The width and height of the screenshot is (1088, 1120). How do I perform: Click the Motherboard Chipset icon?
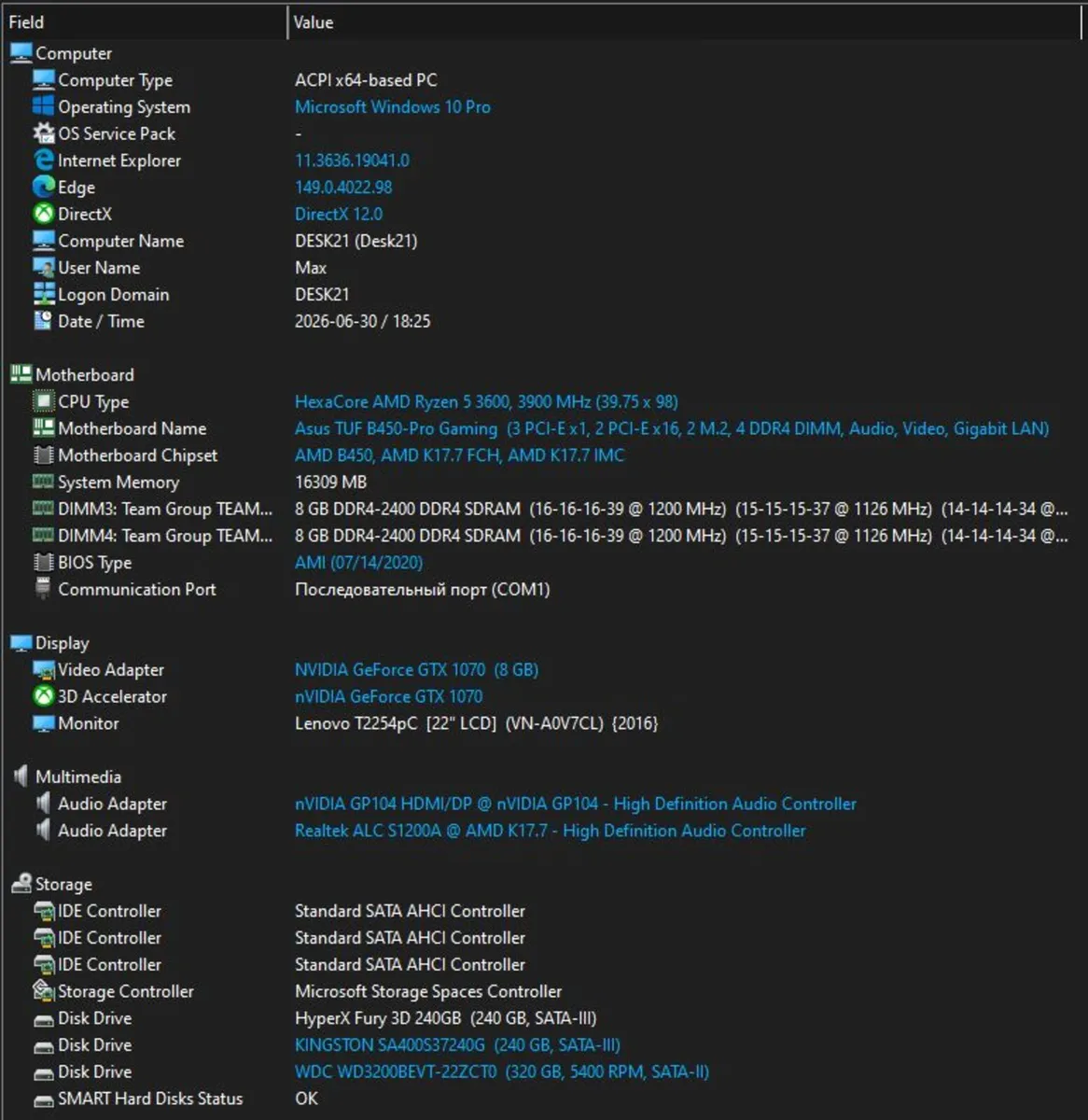pyautogui.click(x=43, y=455)
